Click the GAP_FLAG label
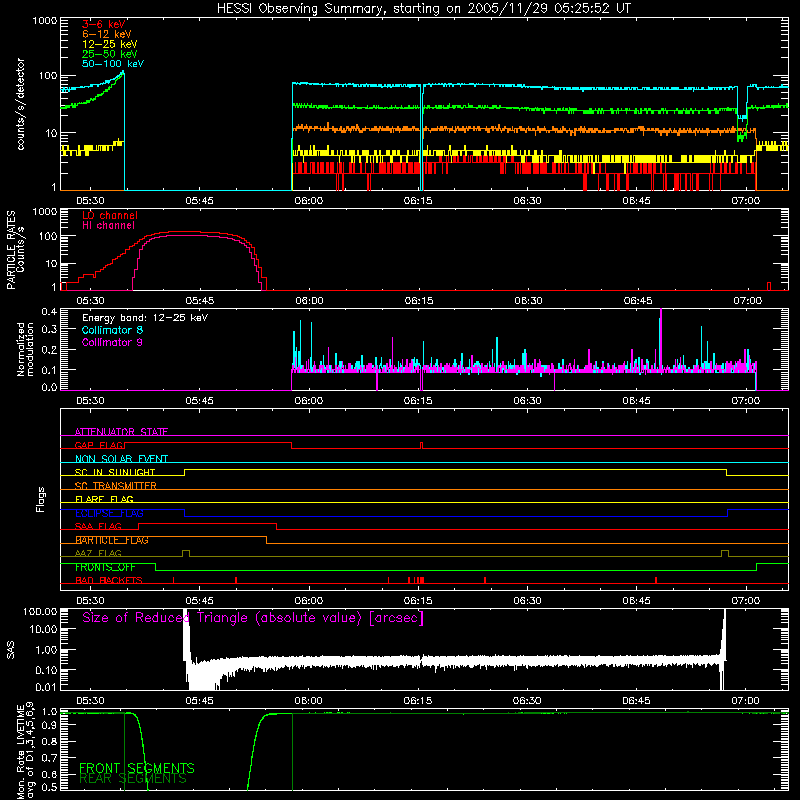This screenshot has width=800, height=800. pos(99,445)
